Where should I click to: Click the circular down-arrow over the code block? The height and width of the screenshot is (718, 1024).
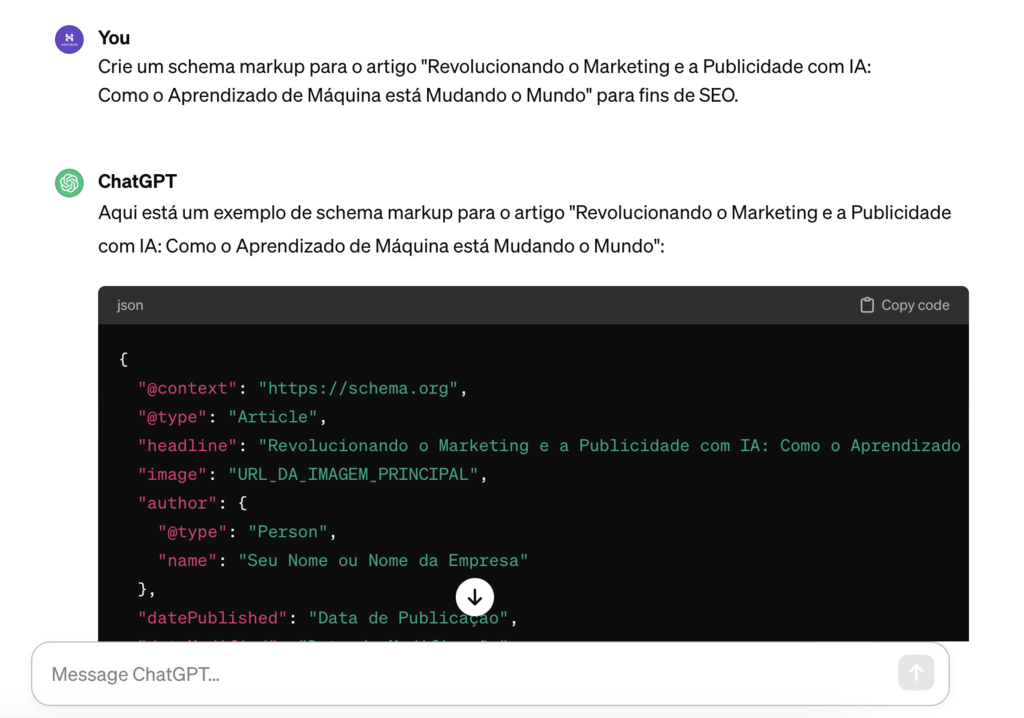[x=474, y=597]
